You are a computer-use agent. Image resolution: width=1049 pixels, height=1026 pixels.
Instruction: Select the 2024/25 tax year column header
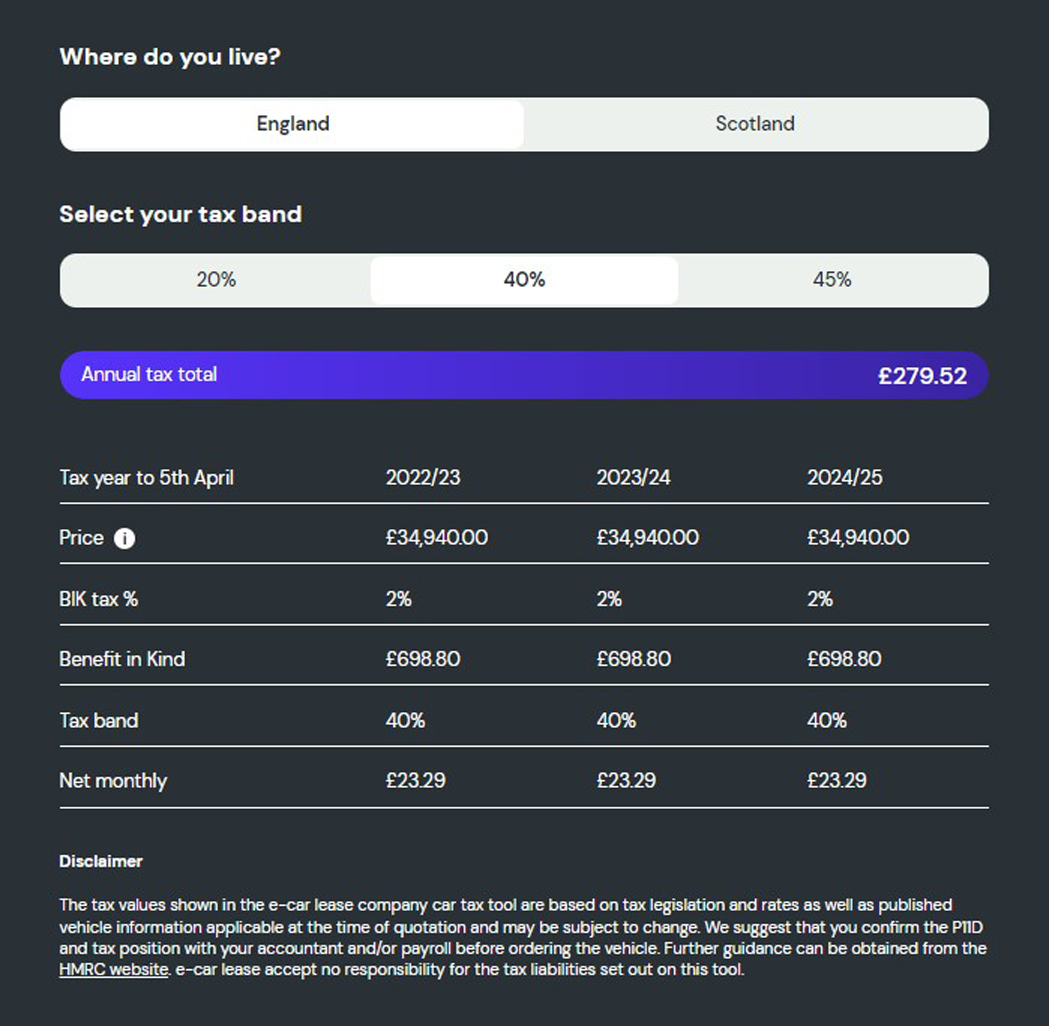point(845,478)
